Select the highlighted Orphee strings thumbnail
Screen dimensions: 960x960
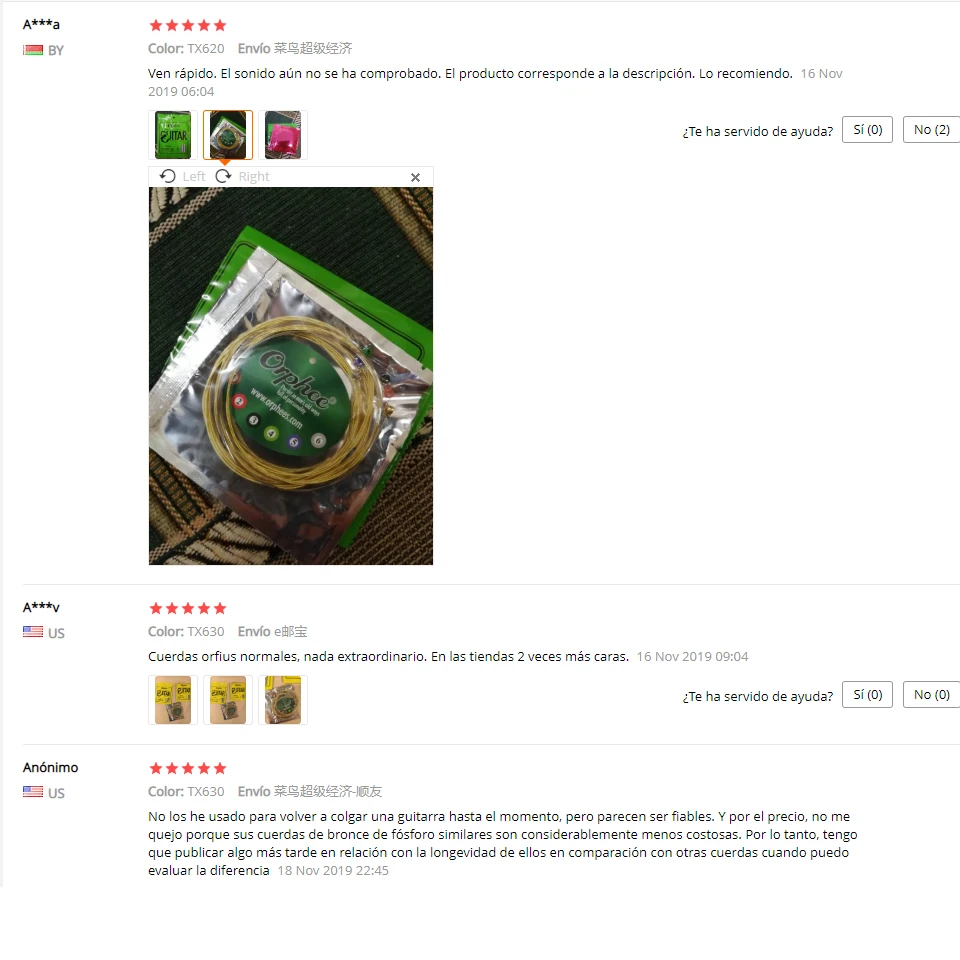(x=228, y=135)
